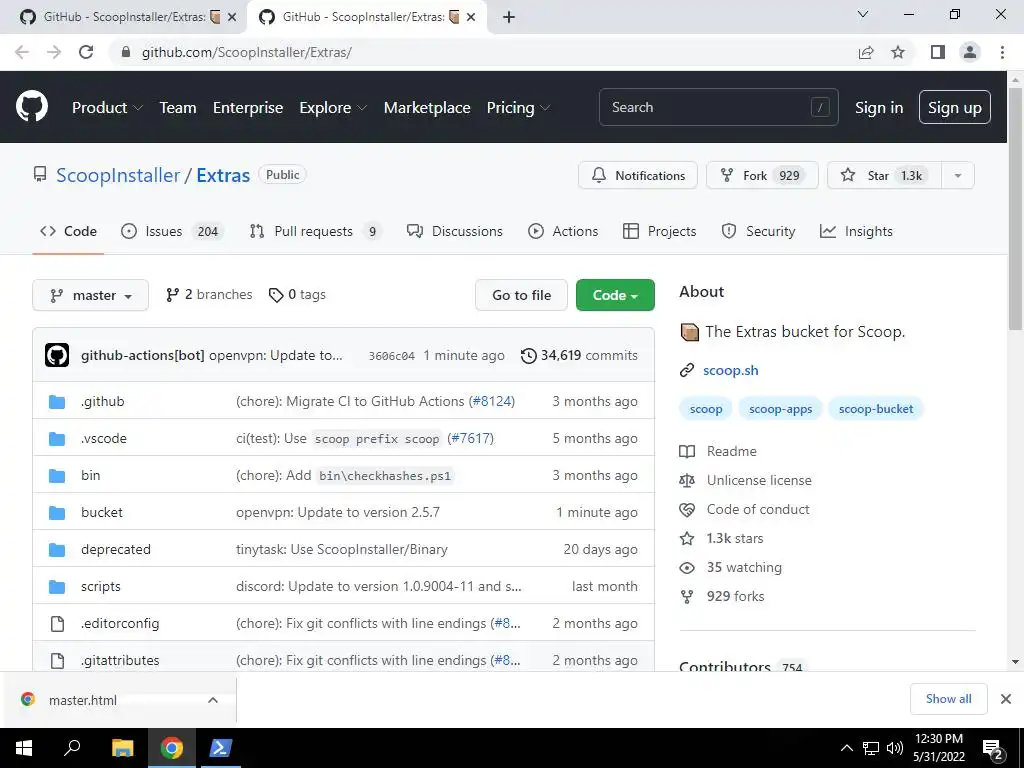Viewport: 1024px width, 768px height.
Task: Click the Sign in link
Action: click(879, 108)
